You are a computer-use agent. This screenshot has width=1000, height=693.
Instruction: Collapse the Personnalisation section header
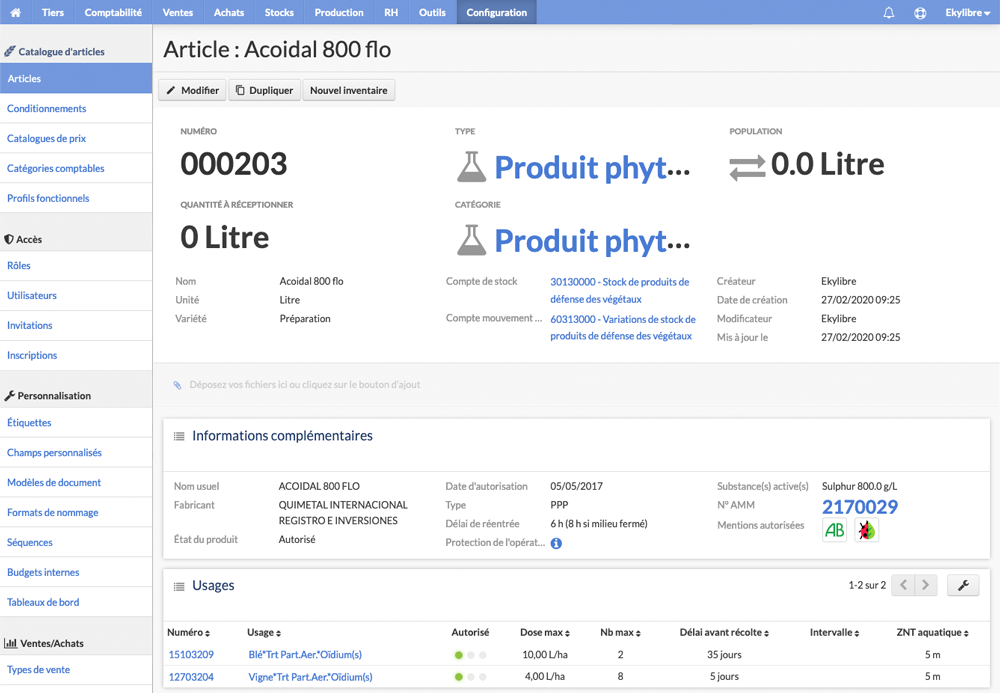click(76, 396)
